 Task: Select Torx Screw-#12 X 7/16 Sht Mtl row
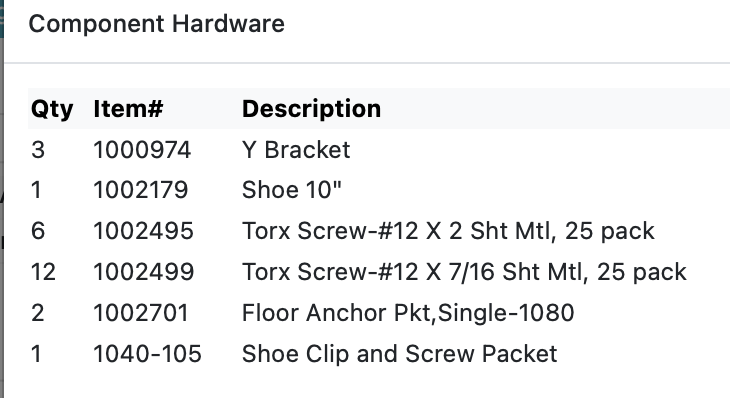(x=379, y=272)
